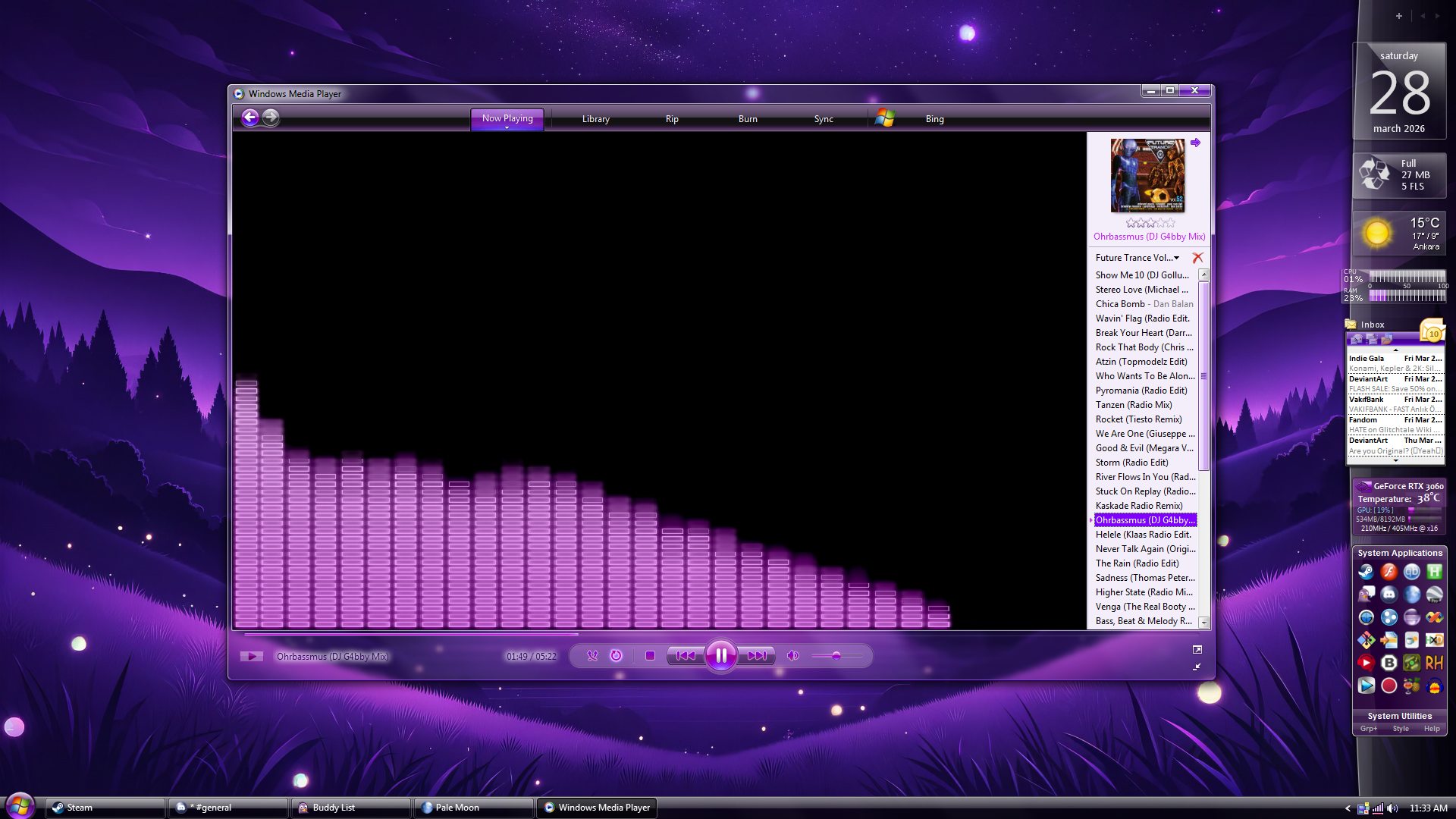1456x819 pixels.
Task: Open the VakifBank email in Inbox gadget
Action: pyautogui.click(x=1395, y=404)
